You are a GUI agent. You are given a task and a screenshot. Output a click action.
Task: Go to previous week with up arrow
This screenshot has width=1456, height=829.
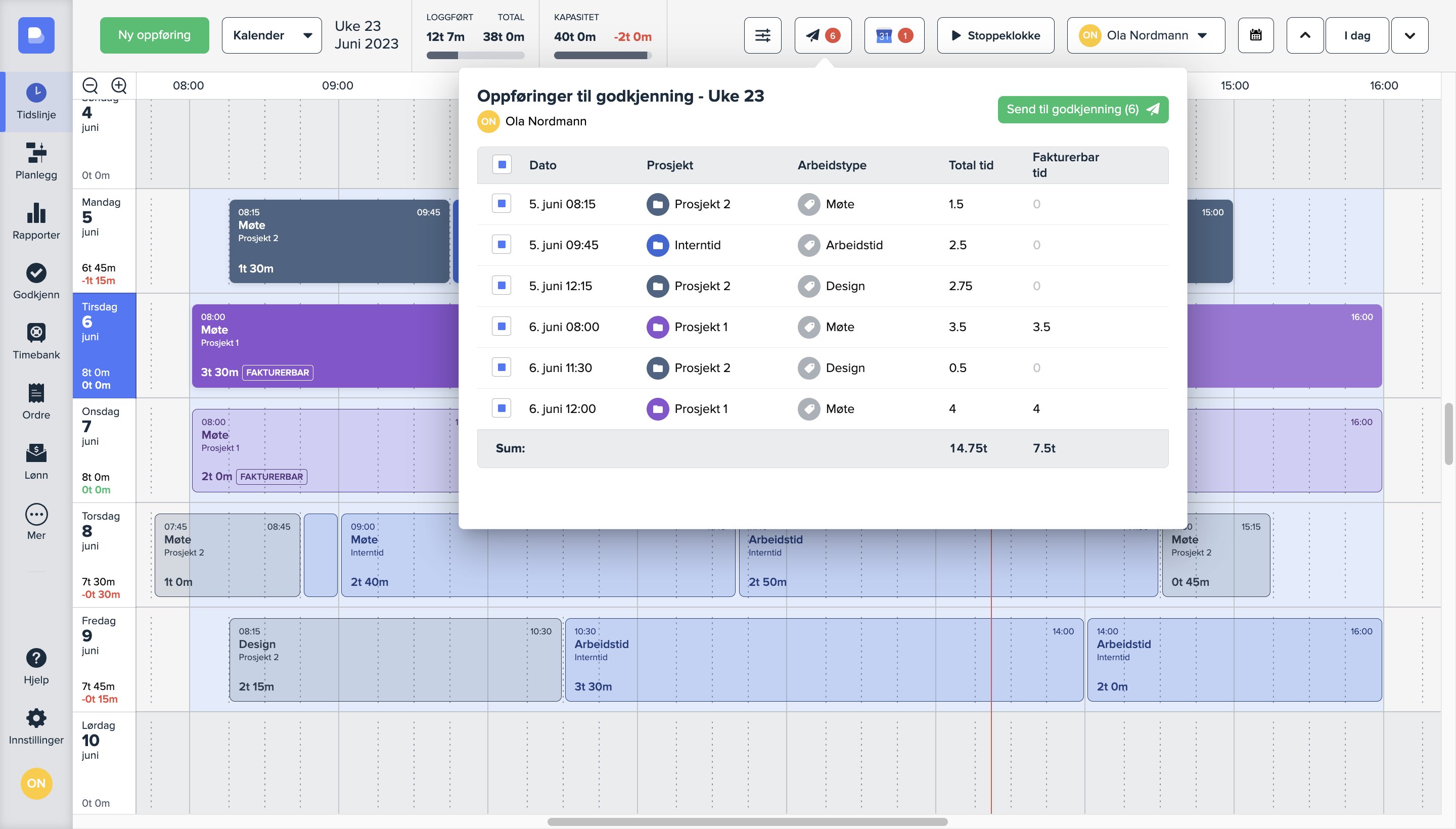tap(1304, 35)
